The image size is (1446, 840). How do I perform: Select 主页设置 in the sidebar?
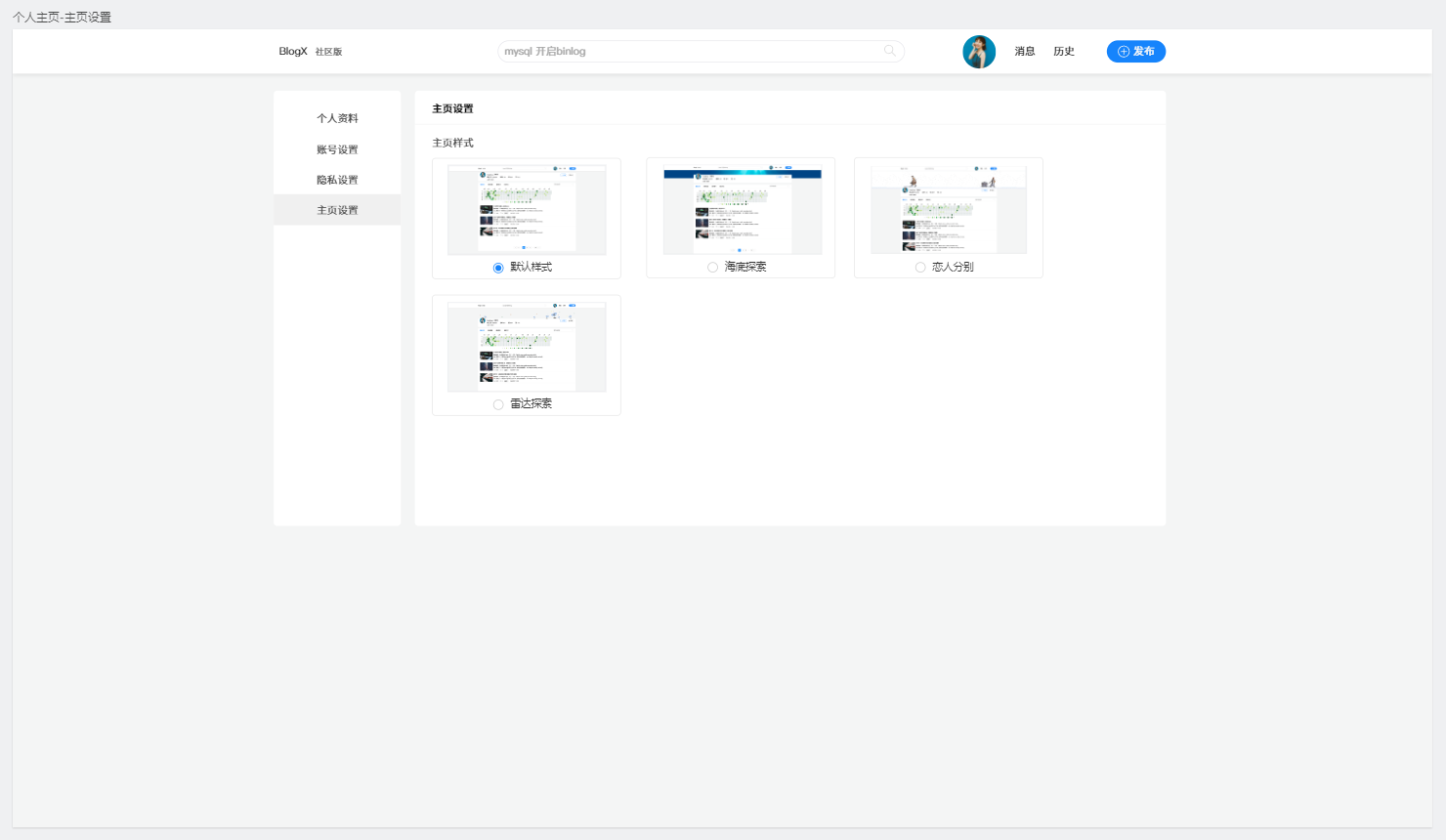[337, 210]
